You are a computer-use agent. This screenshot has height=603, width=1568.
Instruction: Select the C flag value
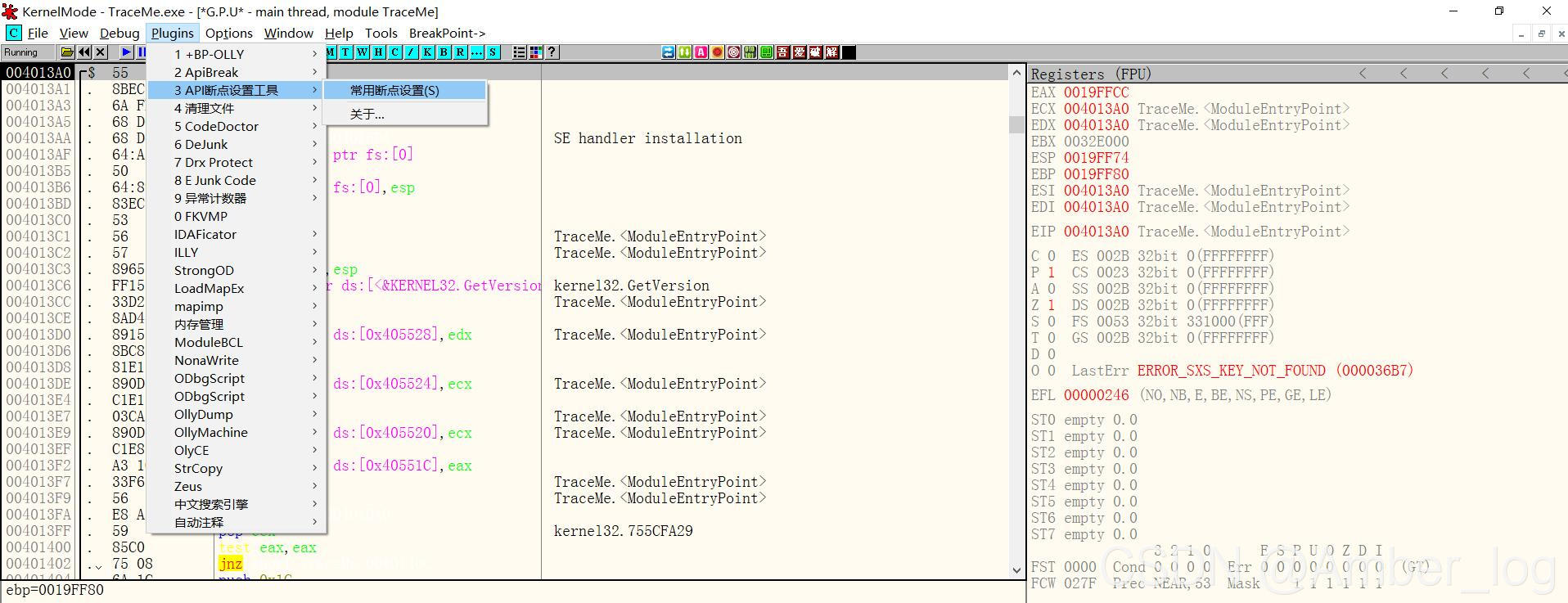(x=1052, y=256)
